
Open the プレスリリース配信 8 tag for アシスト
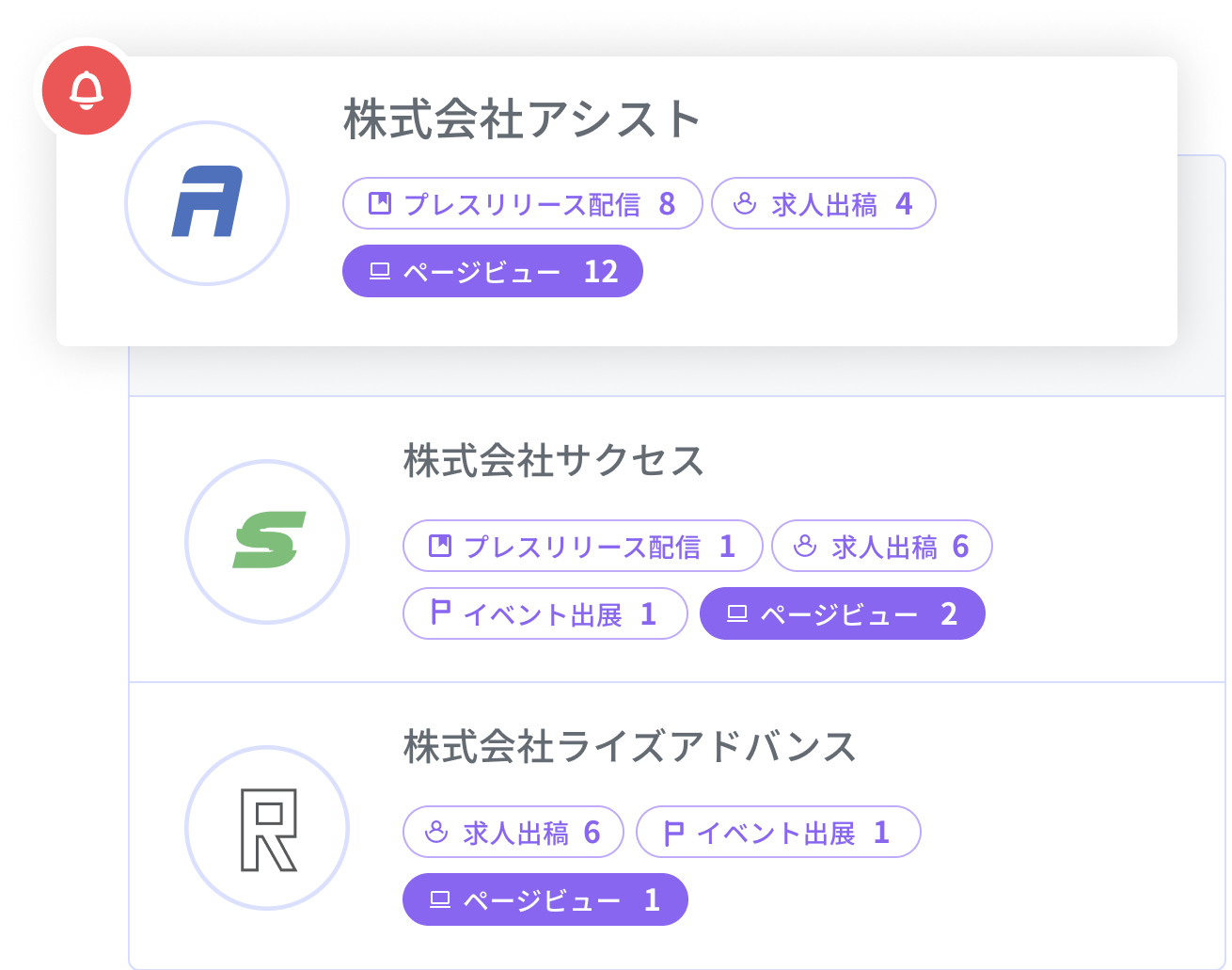(x=523, y=203)
